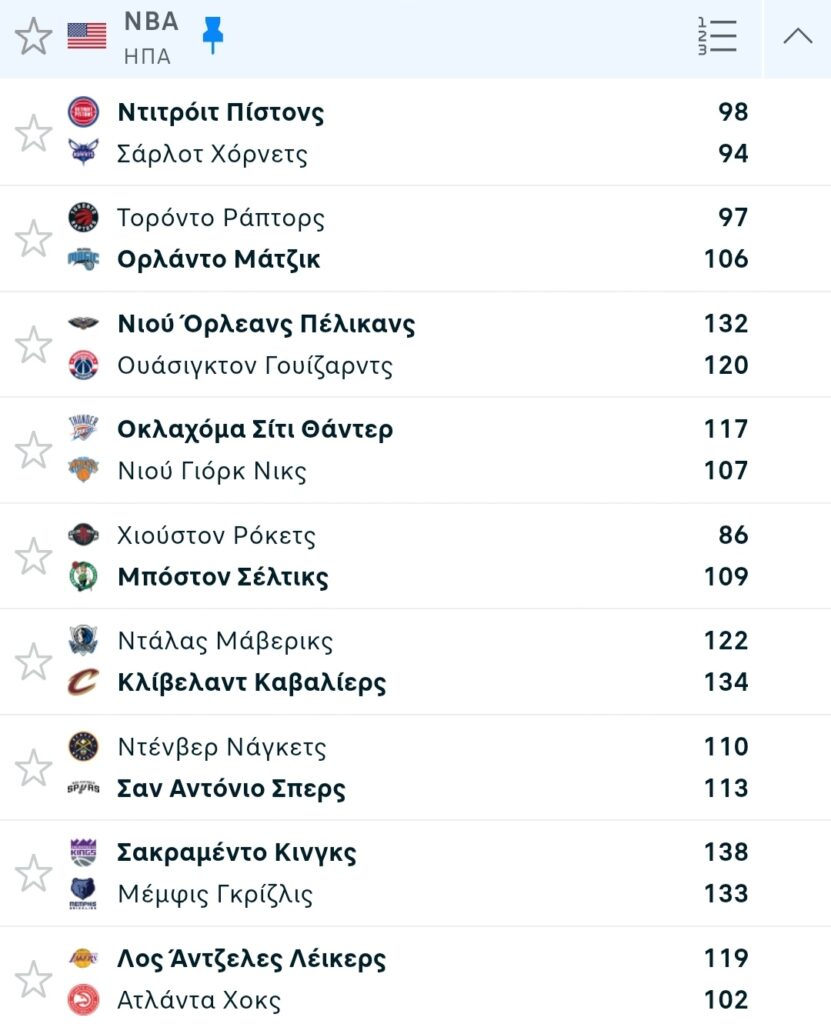Collapse the NBA section with chevron
831x1024 pixels.
(797, 37)
